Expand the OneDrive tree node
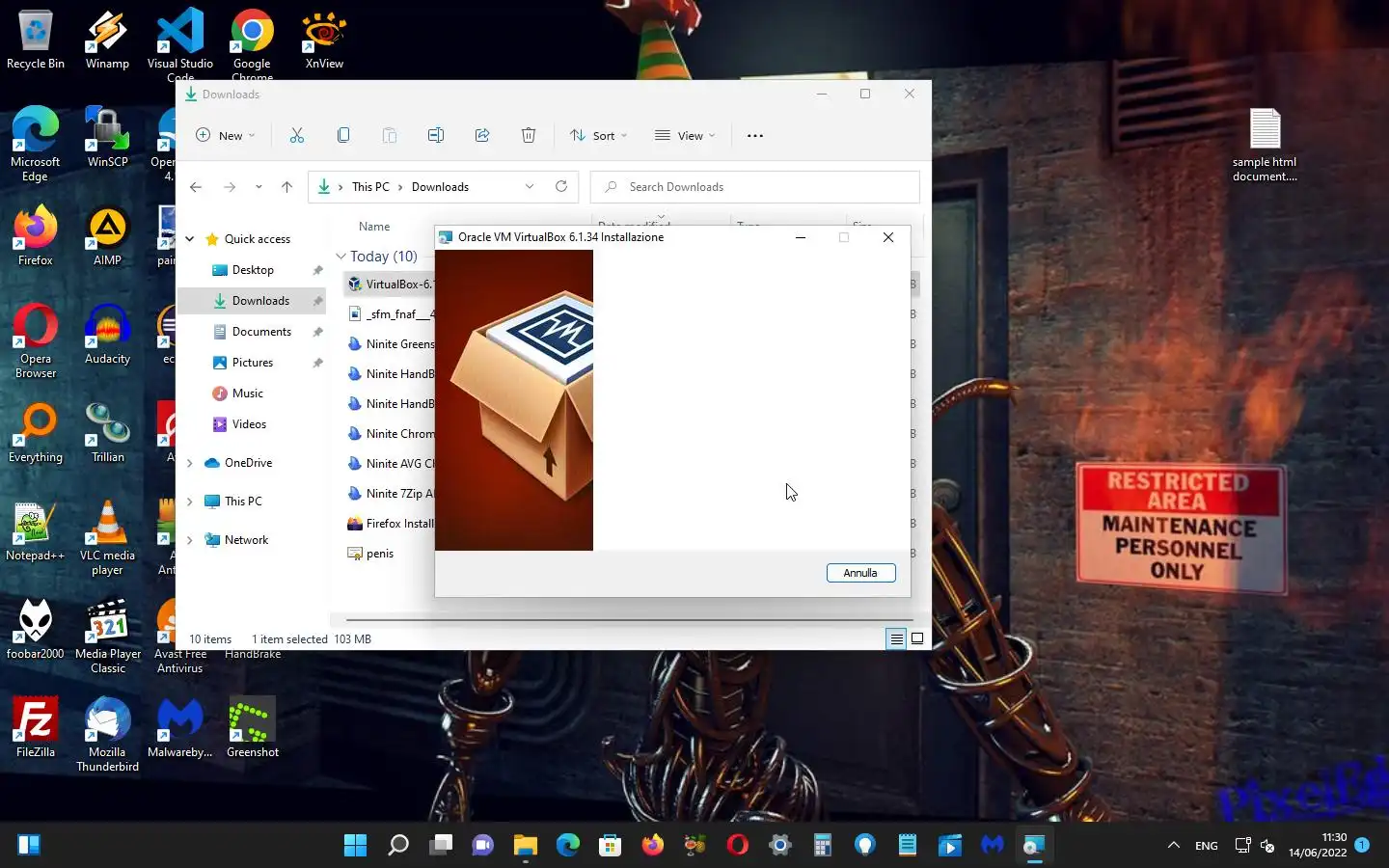The height and width of the screenshot is (868, 1389). 190,463
